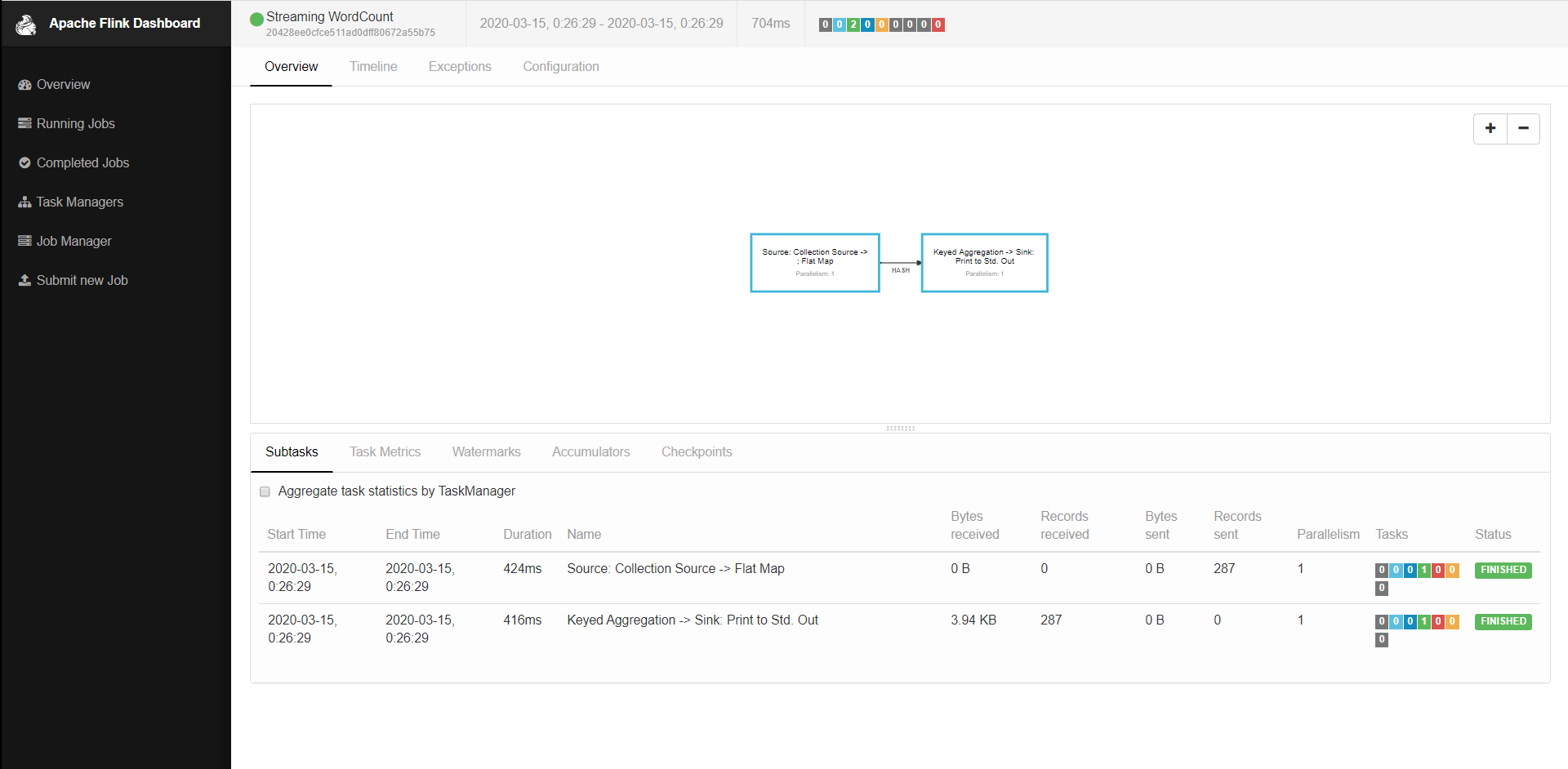Viewport: 1568px width, 769px height.
Task: Click FINISHED badge of Keyed Aggregation row
Action: 1503,621
